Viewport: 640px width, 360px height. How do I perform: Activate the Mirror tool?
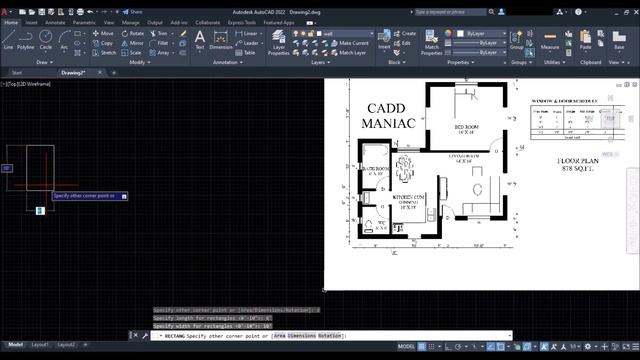click(132, 43)
